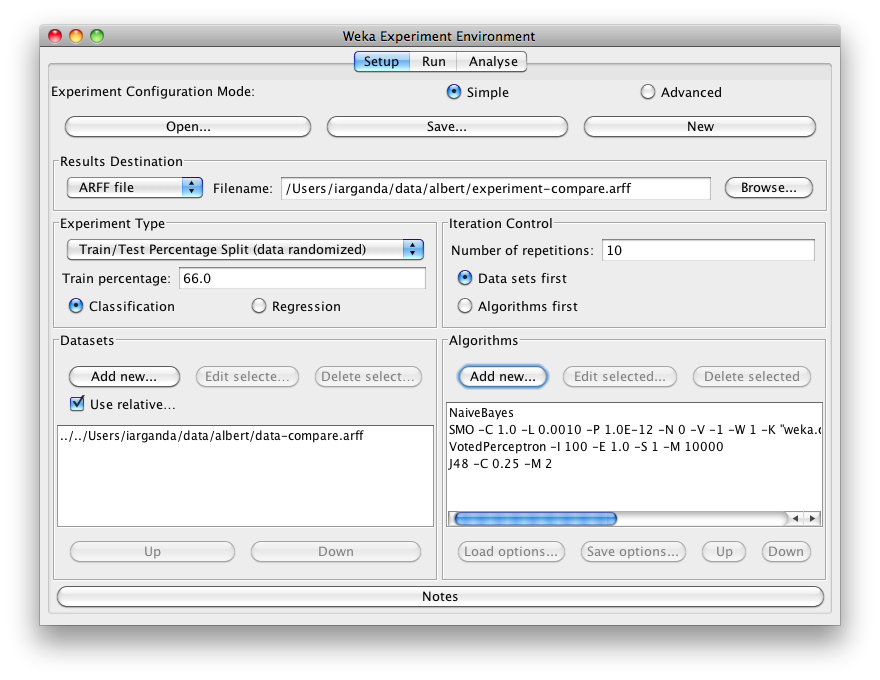Screen dimensions: 880x680
Task: Click disabled Edit selected dataset button
Action: (x=247, y=376)
